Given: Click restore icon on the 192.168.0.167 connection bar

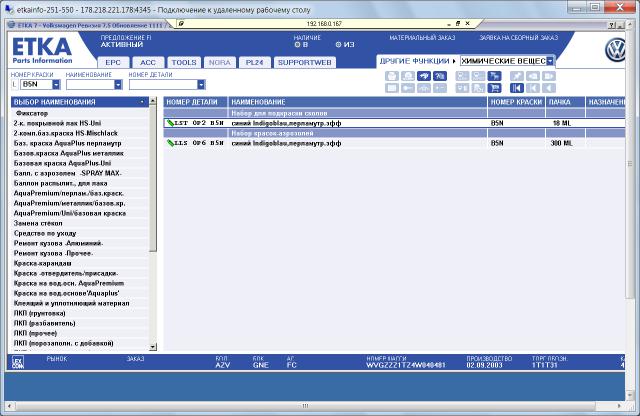Looking at the screenshot, I should coord(458,24).
